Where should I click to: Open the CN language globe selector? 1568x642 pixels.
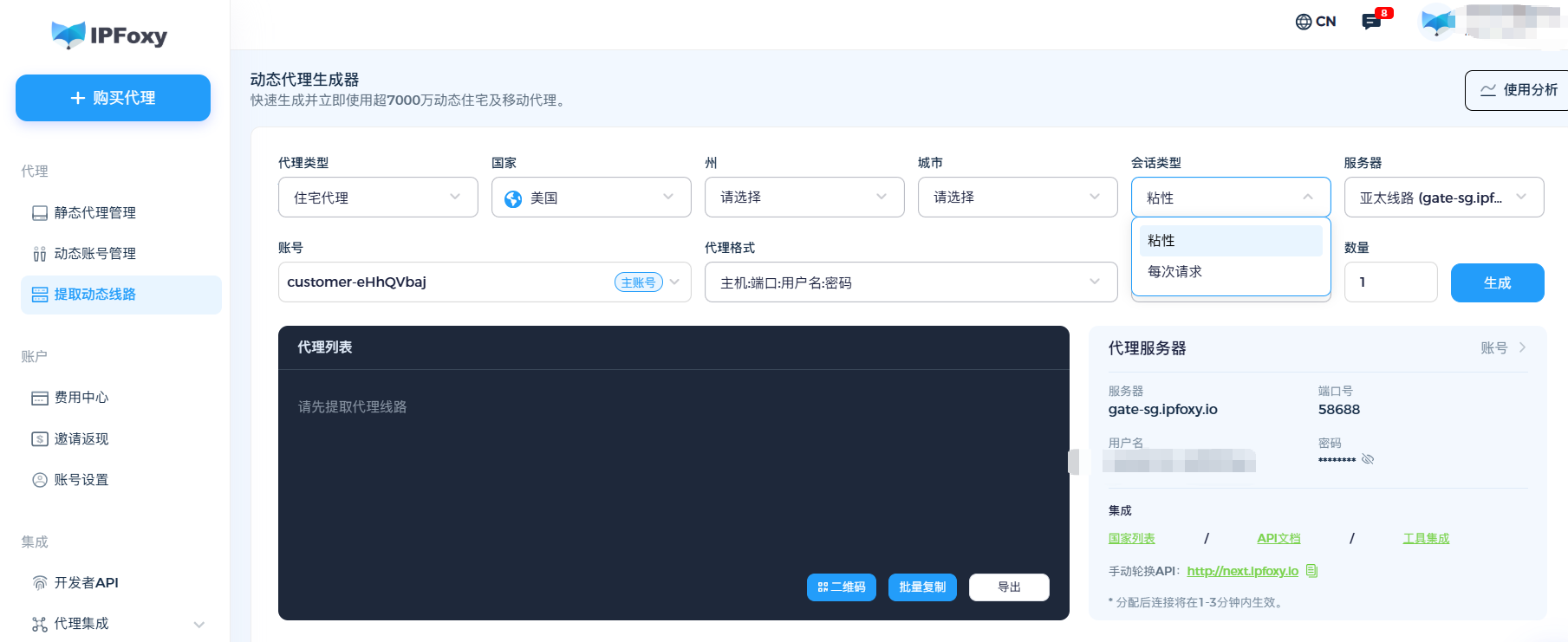click(1315, 22)
